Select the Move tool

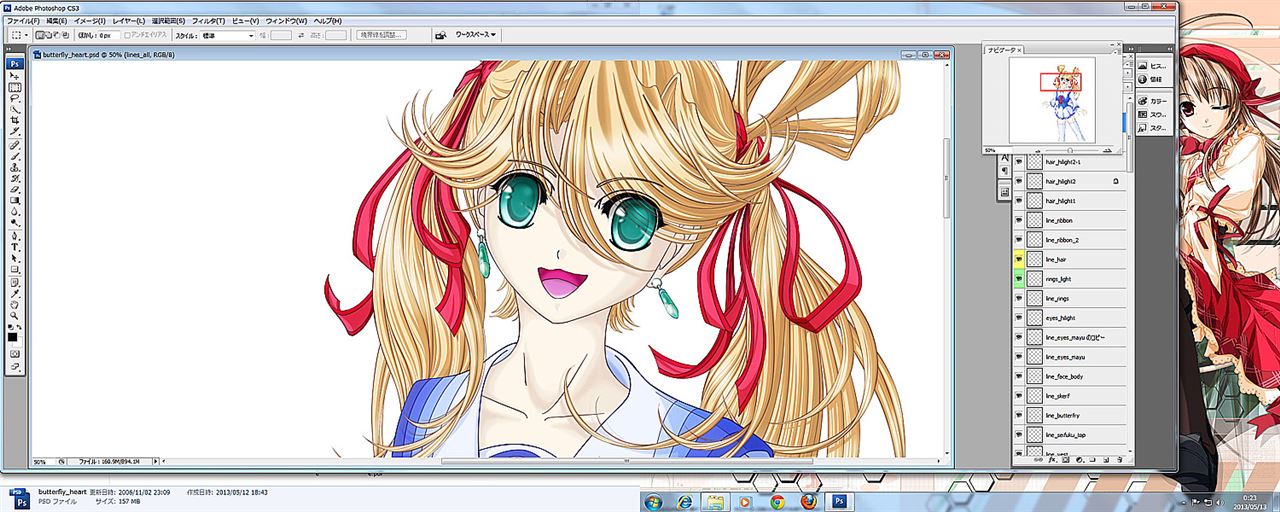pyautogui.click(x=15, y=76)
